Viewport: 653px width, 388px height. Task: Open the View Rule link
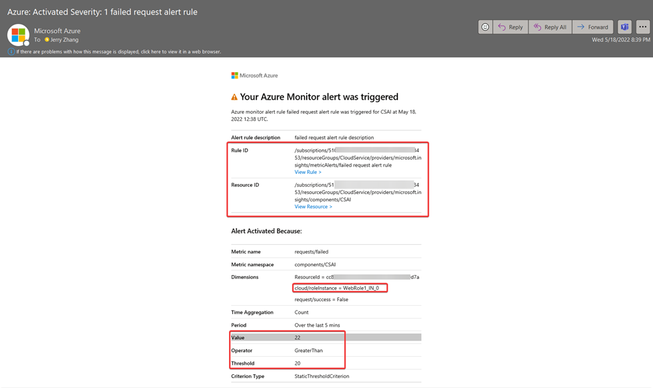pos(308,172)
